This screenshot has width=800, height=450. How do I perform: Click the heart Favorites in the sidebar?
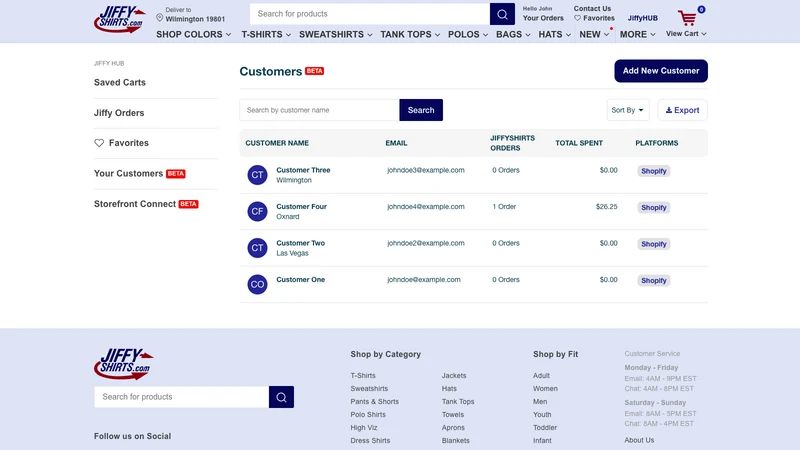[x=121, y=143]
